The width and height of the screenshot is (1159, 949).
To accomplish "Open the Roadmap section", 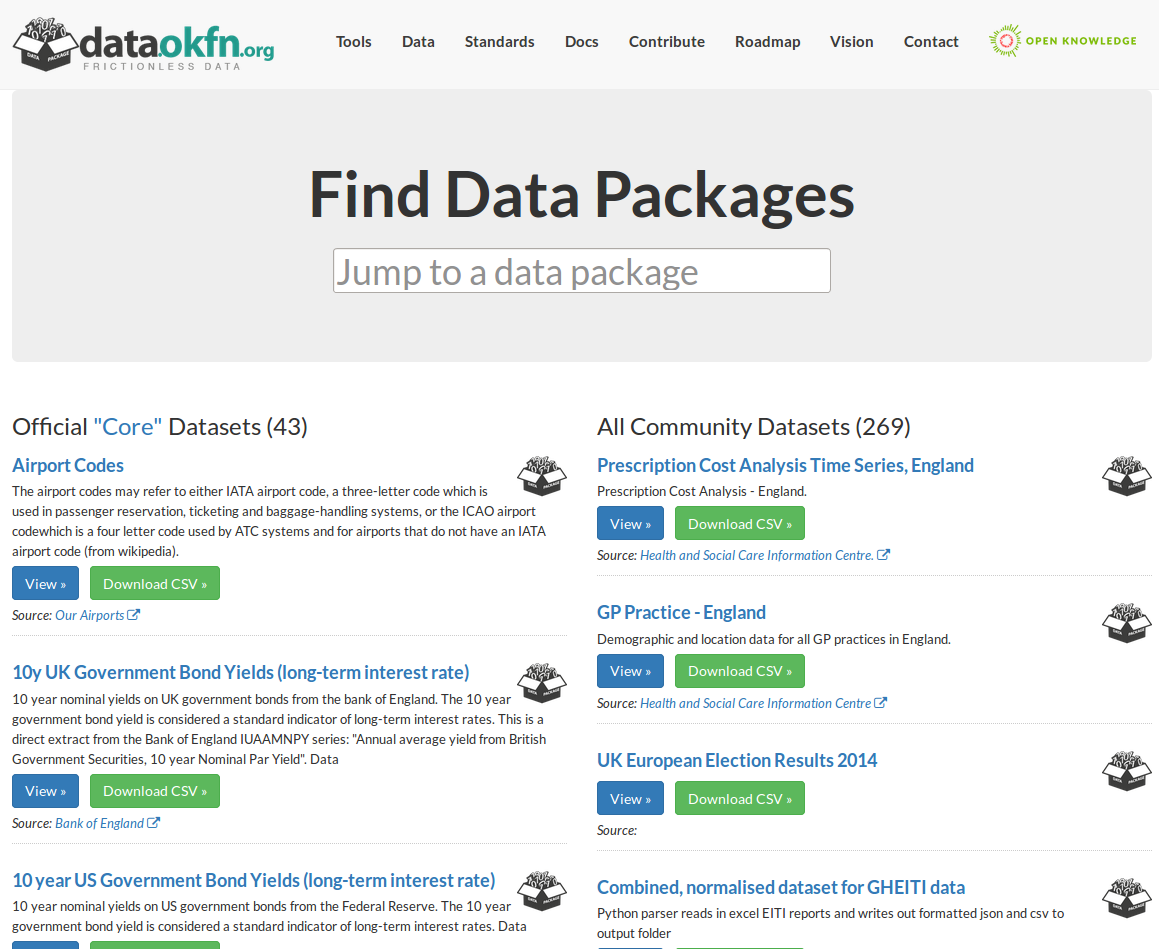I will point(767,42).
